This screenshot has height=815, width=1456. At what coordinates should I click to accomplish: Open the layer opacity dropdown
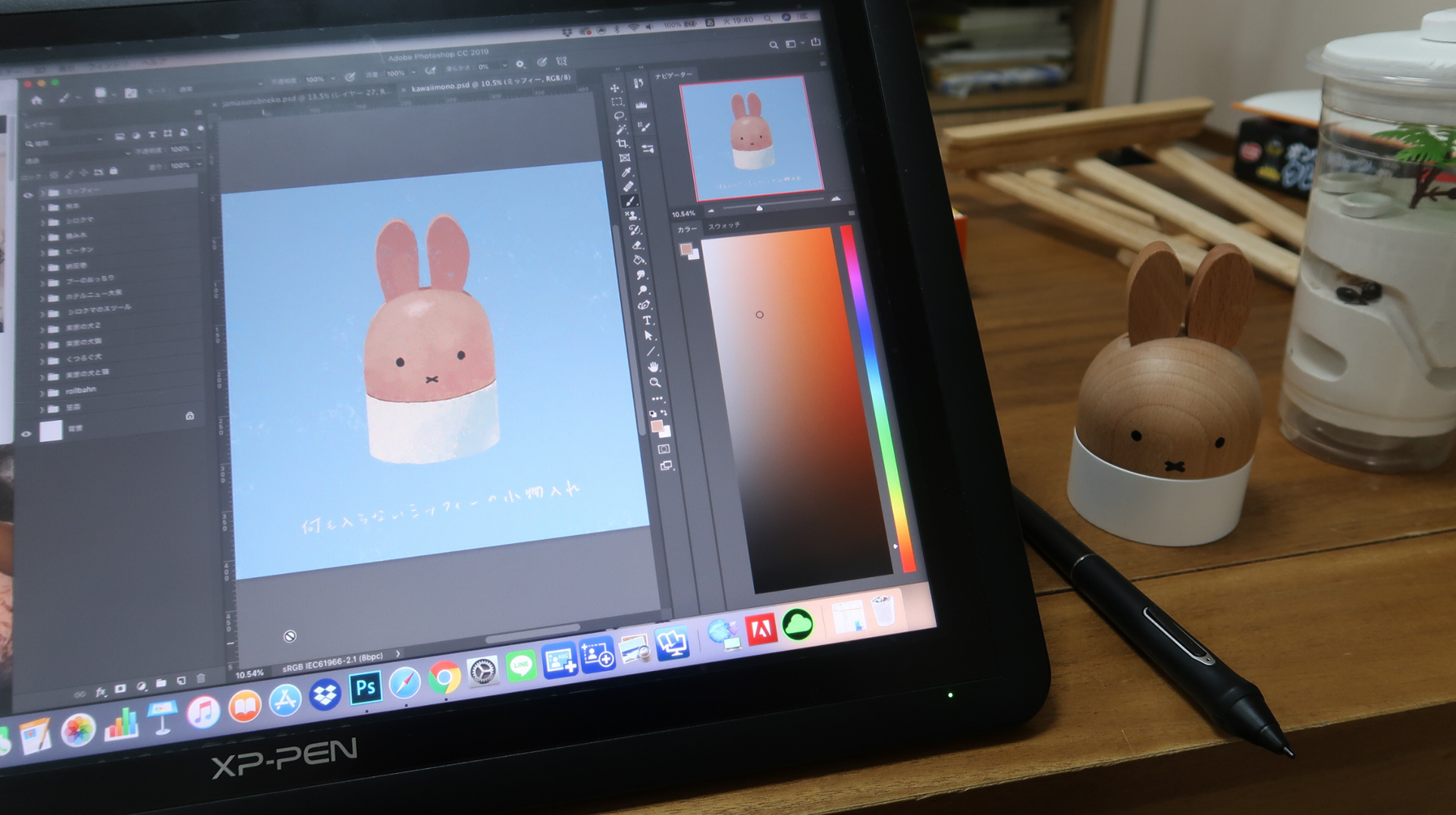199,148
